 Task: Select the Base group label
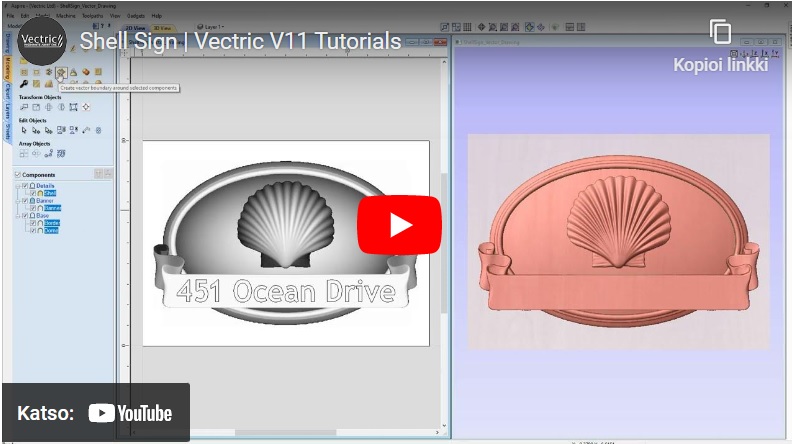(x=42, y=216)
